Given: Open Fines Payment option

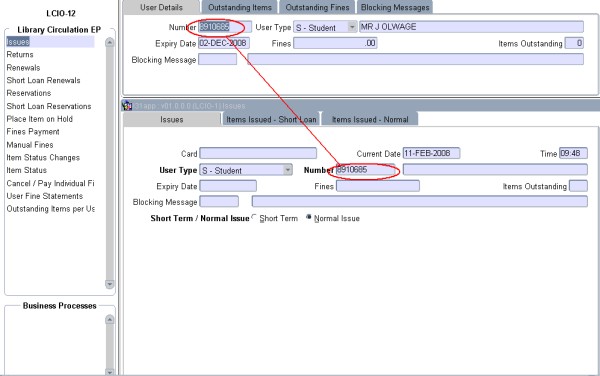Looking at the screenshot, I should tap(33, 132).
